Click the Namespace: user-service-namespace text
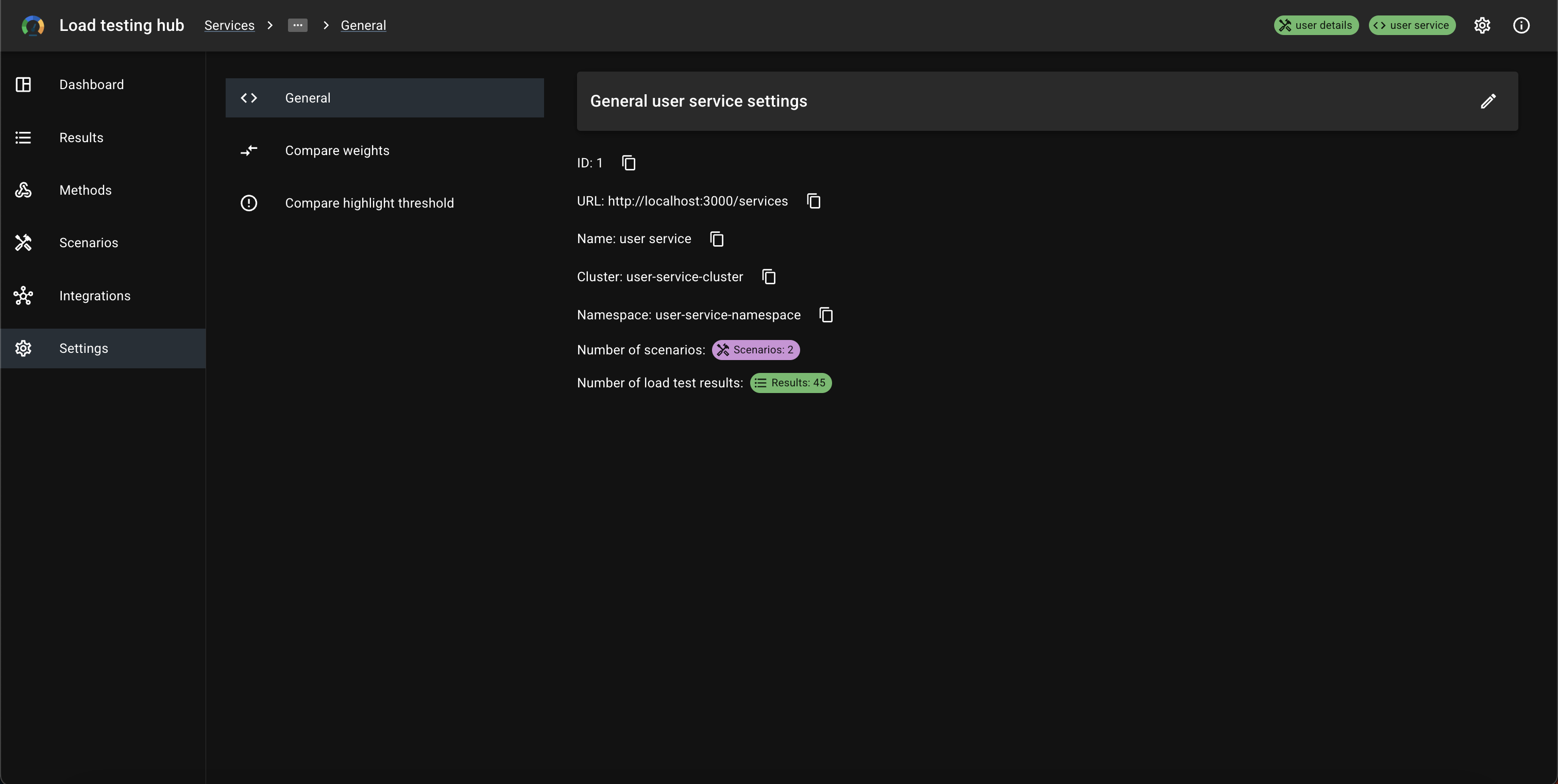Image resolution: width=1558 pixels, height=784 pixels. 689,315
